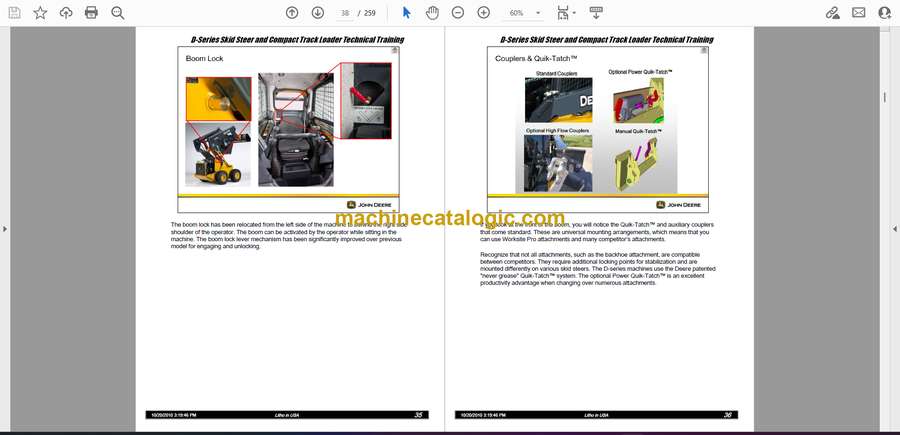Click the "Optional Power Quik-Tatch" label
This screenshot has width=900, height=435.
tap(640, 72)
